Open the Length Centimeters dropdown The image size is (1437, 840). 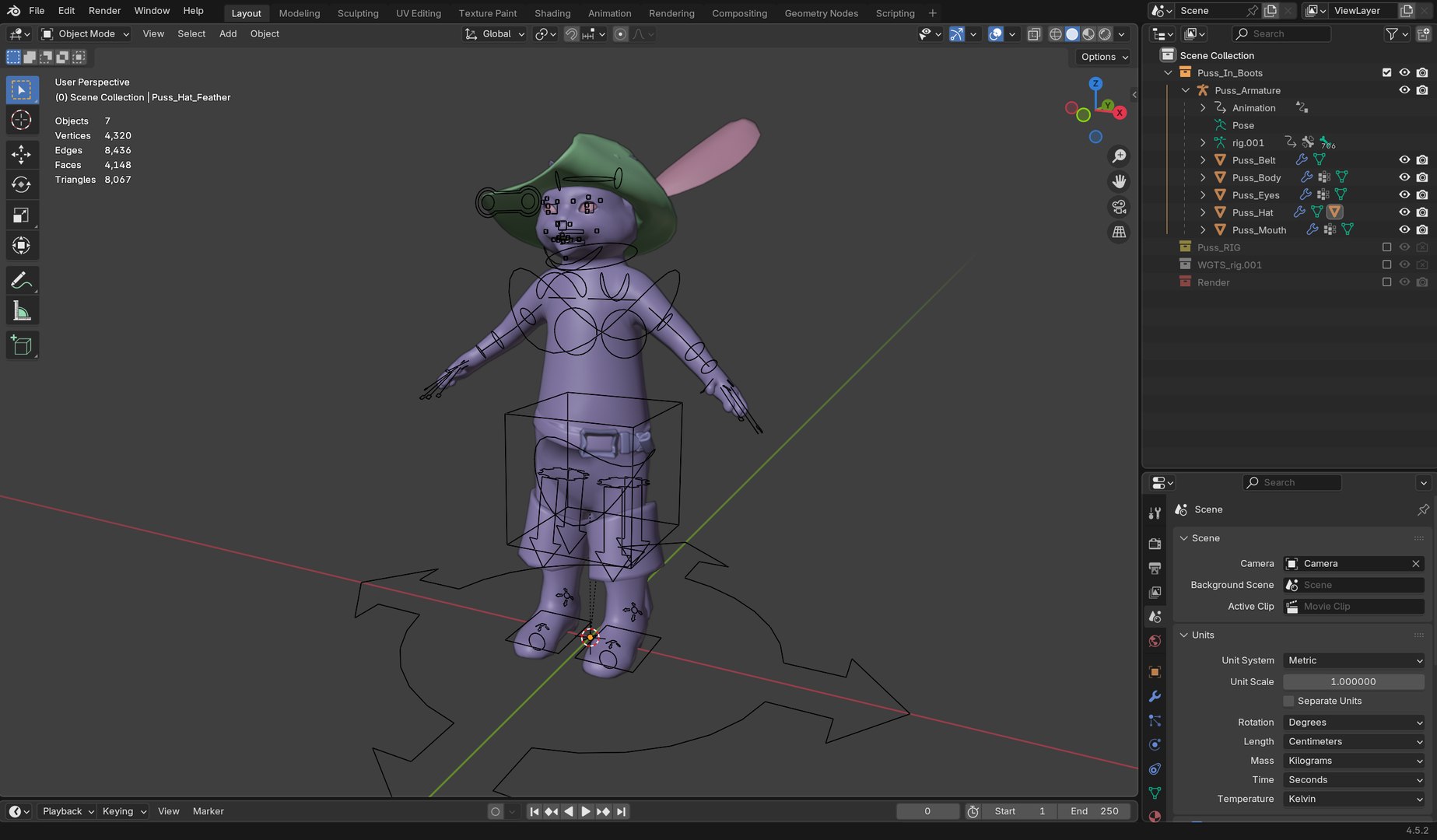1354,742
